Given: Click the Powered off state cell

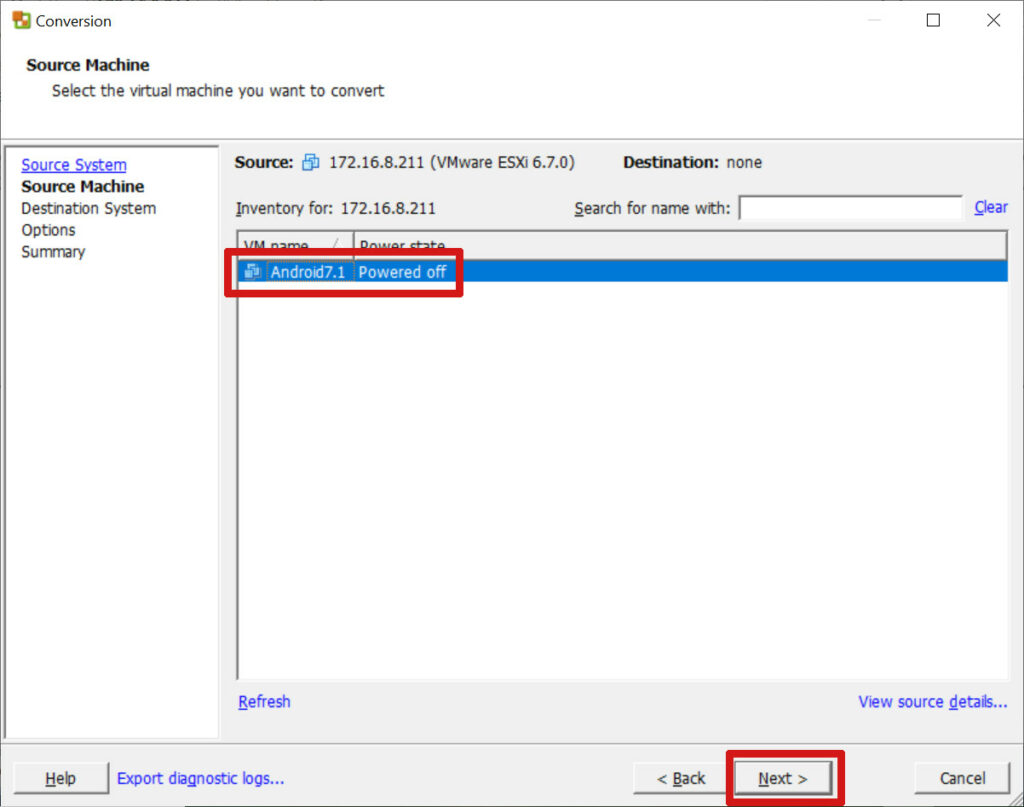Looking at the screenshot, I should (402, 272).
